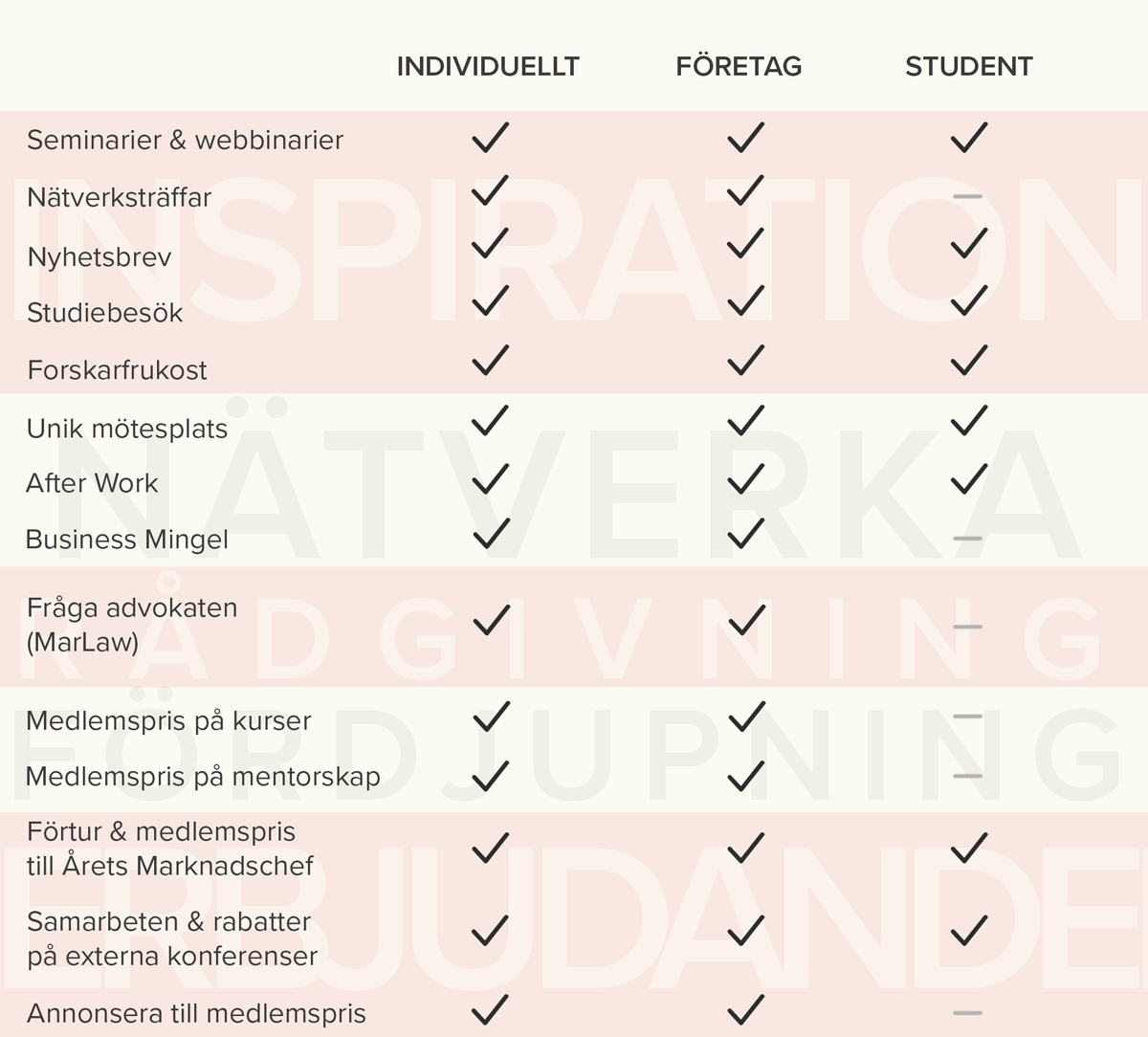
Task: Click Medlemspris på kurser dash under Student
Action: click(x=968, y=717)
